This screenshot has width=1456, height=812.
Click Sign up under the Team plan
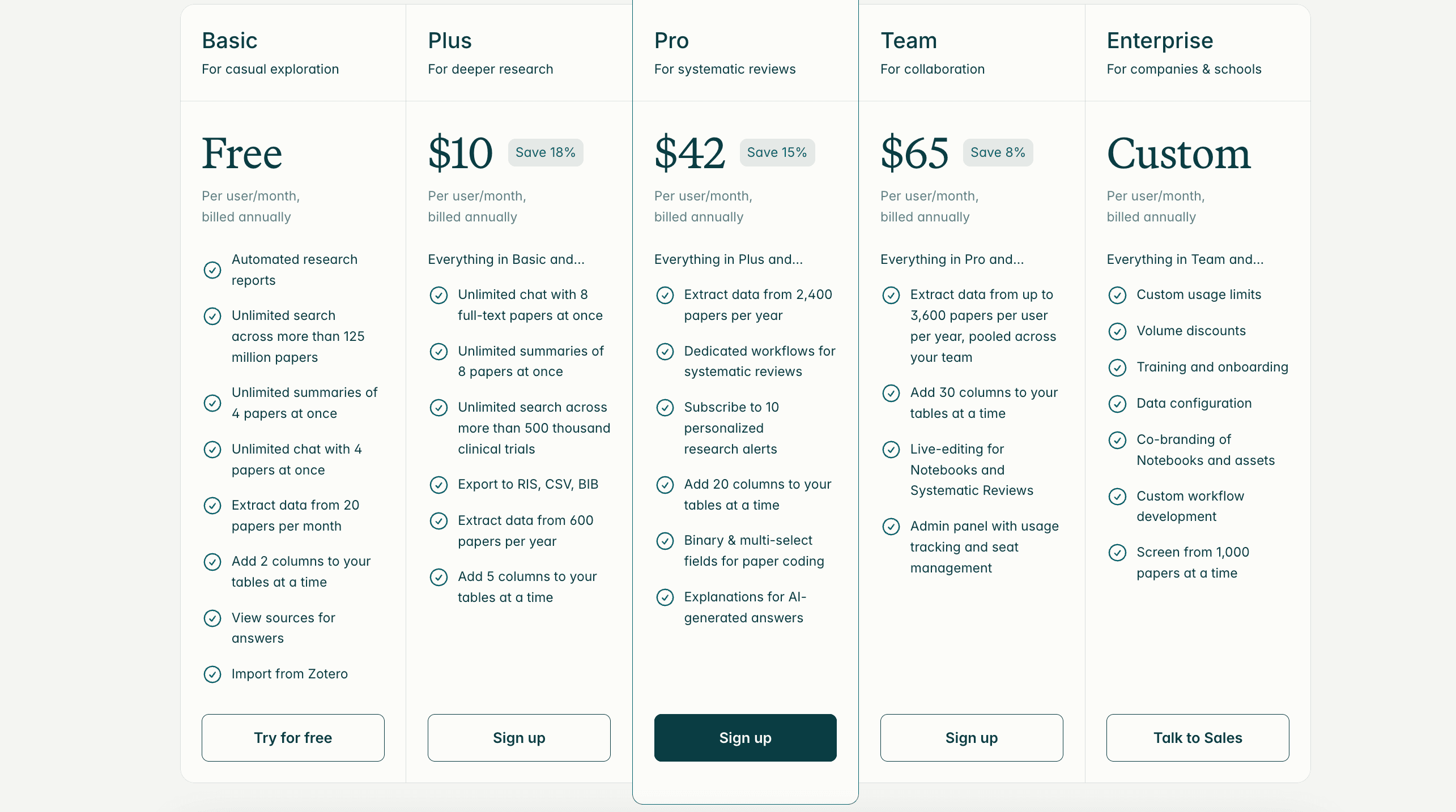tap(971, 738)
